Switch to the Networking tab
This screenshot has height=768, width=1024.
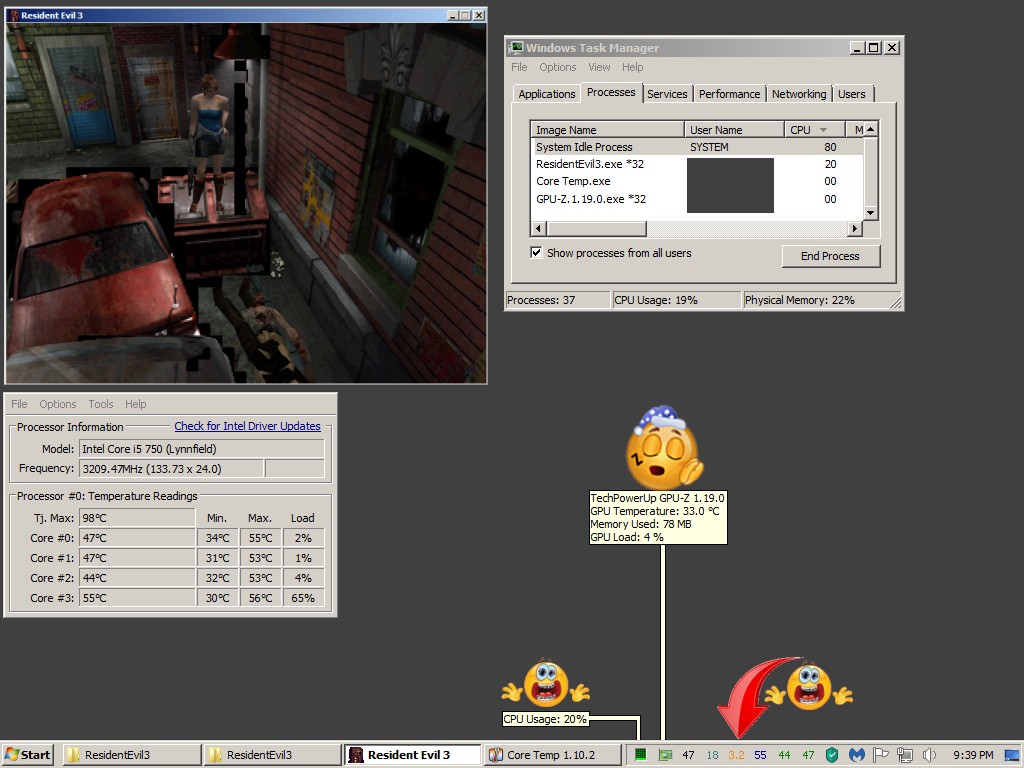click(799, 94)
